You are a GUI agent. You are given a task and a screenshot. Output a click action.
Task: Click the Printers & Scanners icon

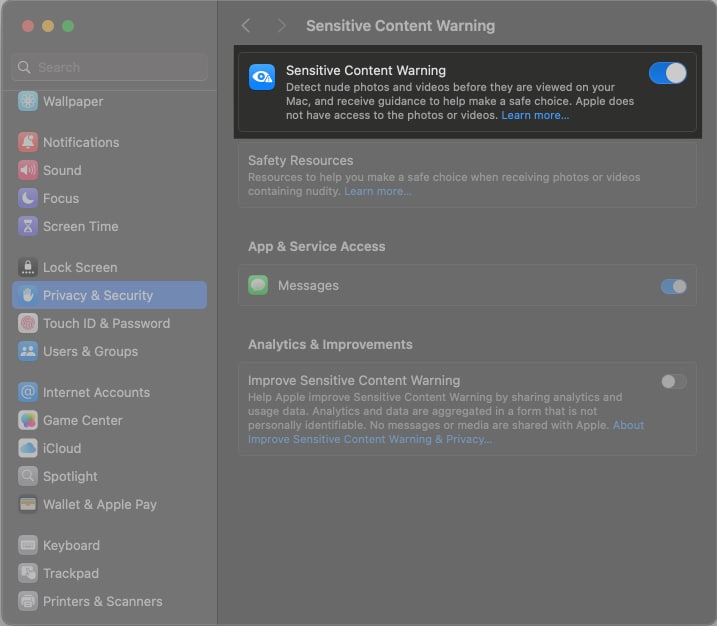tap(28, 601)
